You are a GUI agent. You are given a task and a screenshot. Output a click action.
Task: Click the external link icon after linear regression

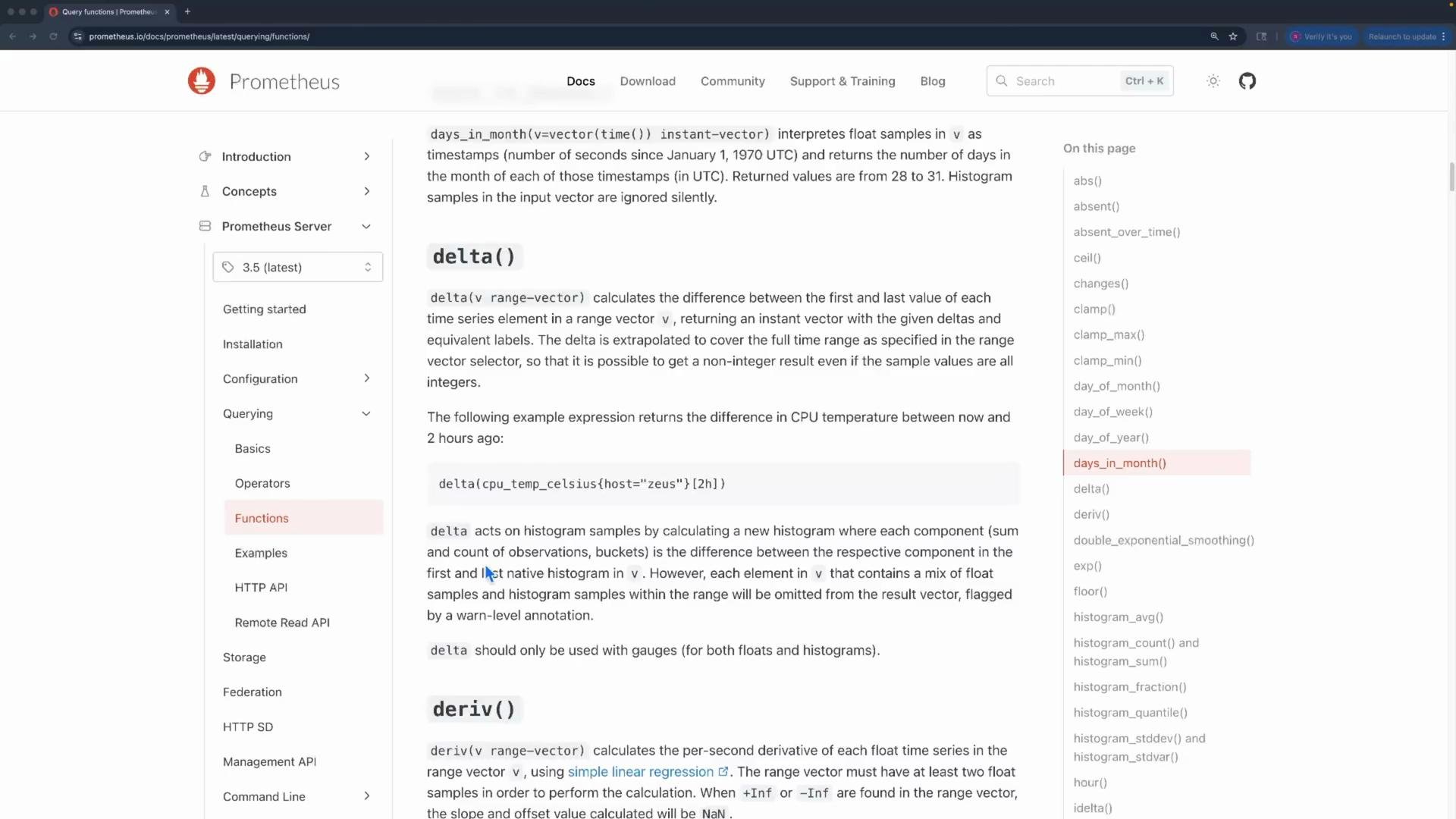[x=723, y=771]
